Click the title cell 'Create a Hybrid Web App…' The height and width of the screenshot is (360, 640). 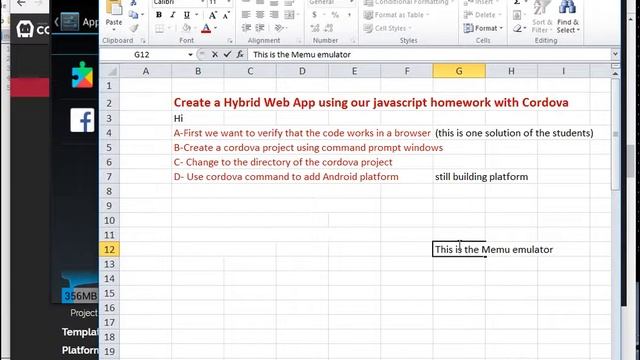click(371, 102)
